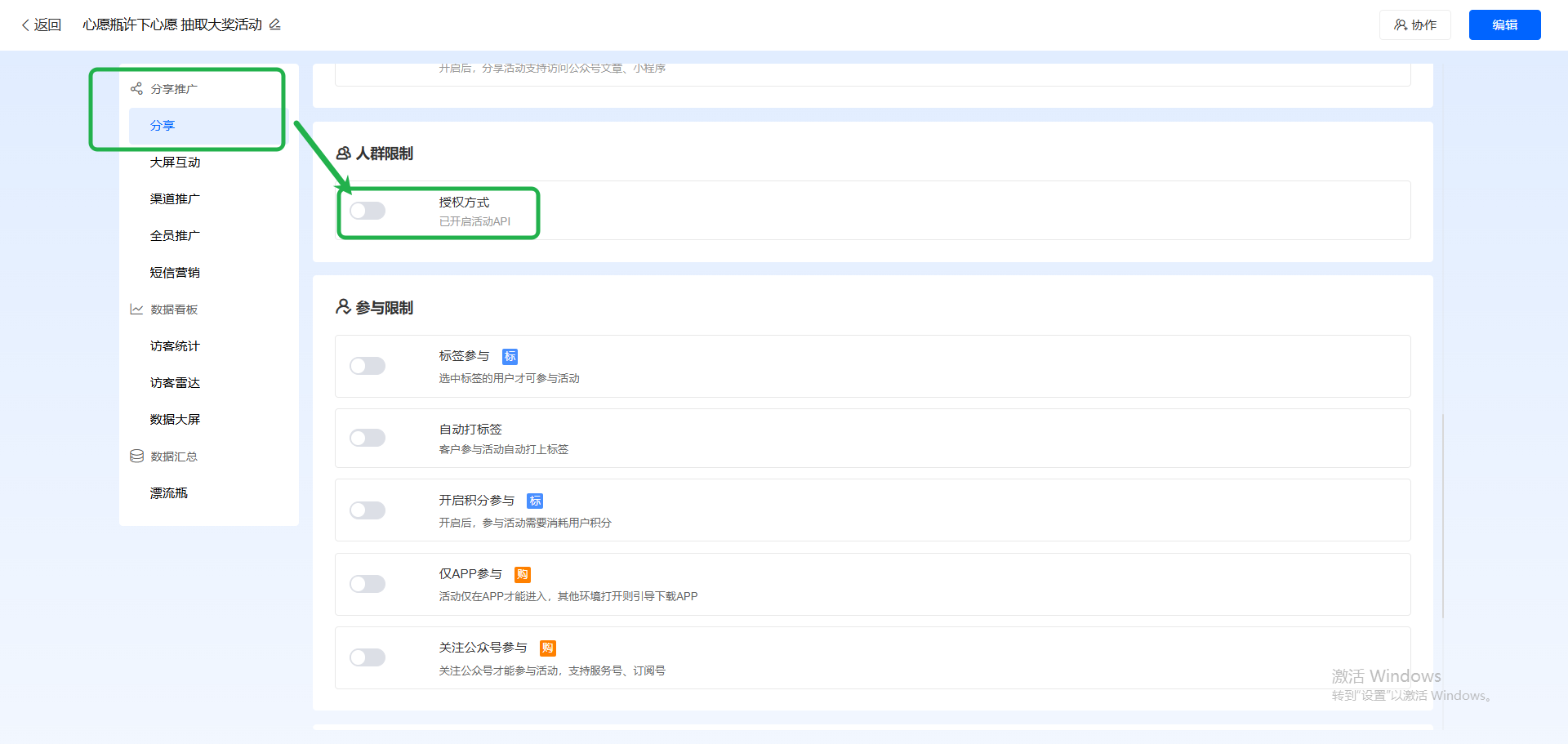
Task: Click the 分享推广 share icon in sidebar
Action: pyautogui.click(x=136, y=89)
